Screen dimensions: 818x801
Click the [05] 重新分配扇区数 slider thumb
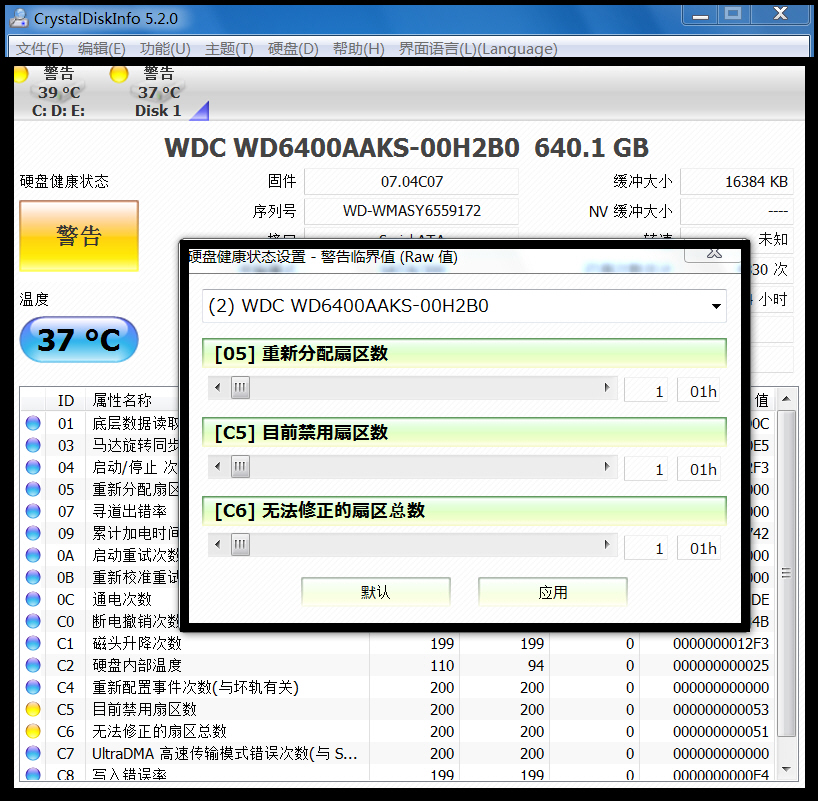pos(240,388)
